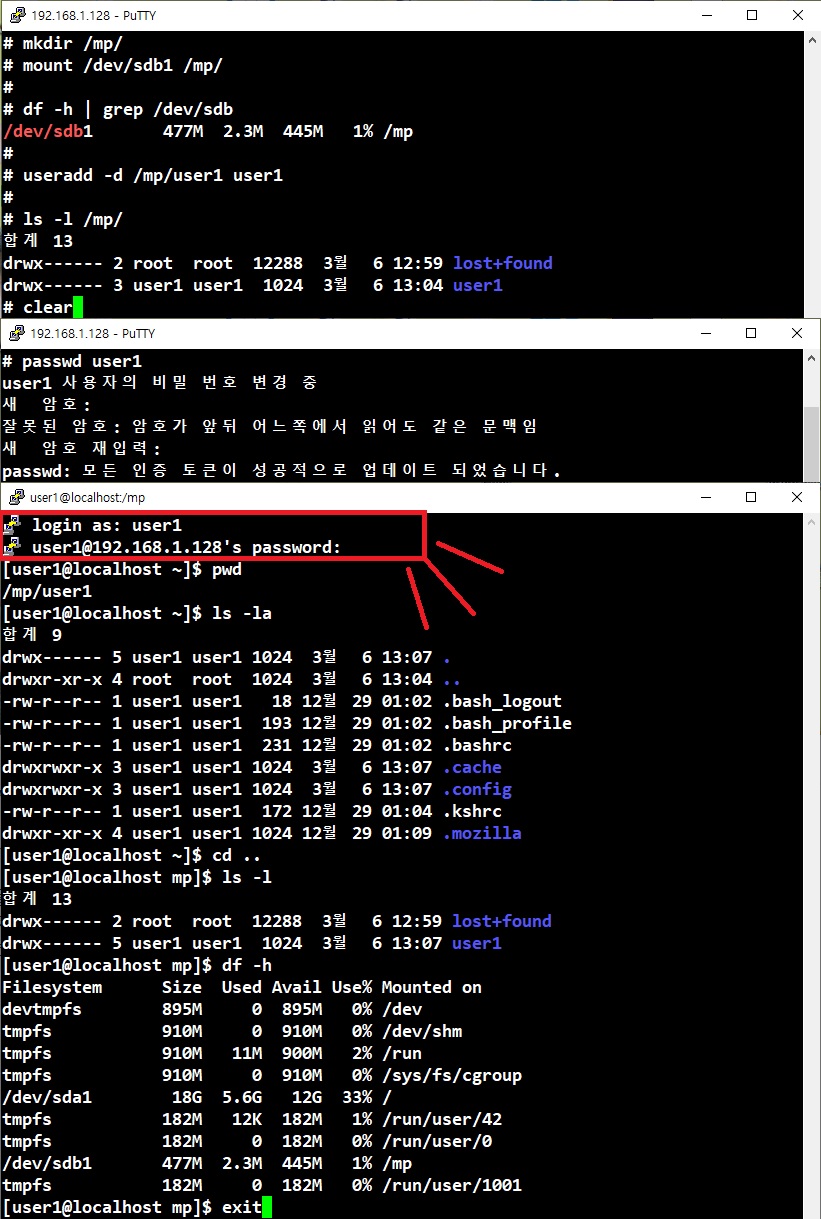Click the PuTTY icon of the user1@localhost:/mp window
The width and height of the screenshot is (821, 1219).
pos(15,497)
